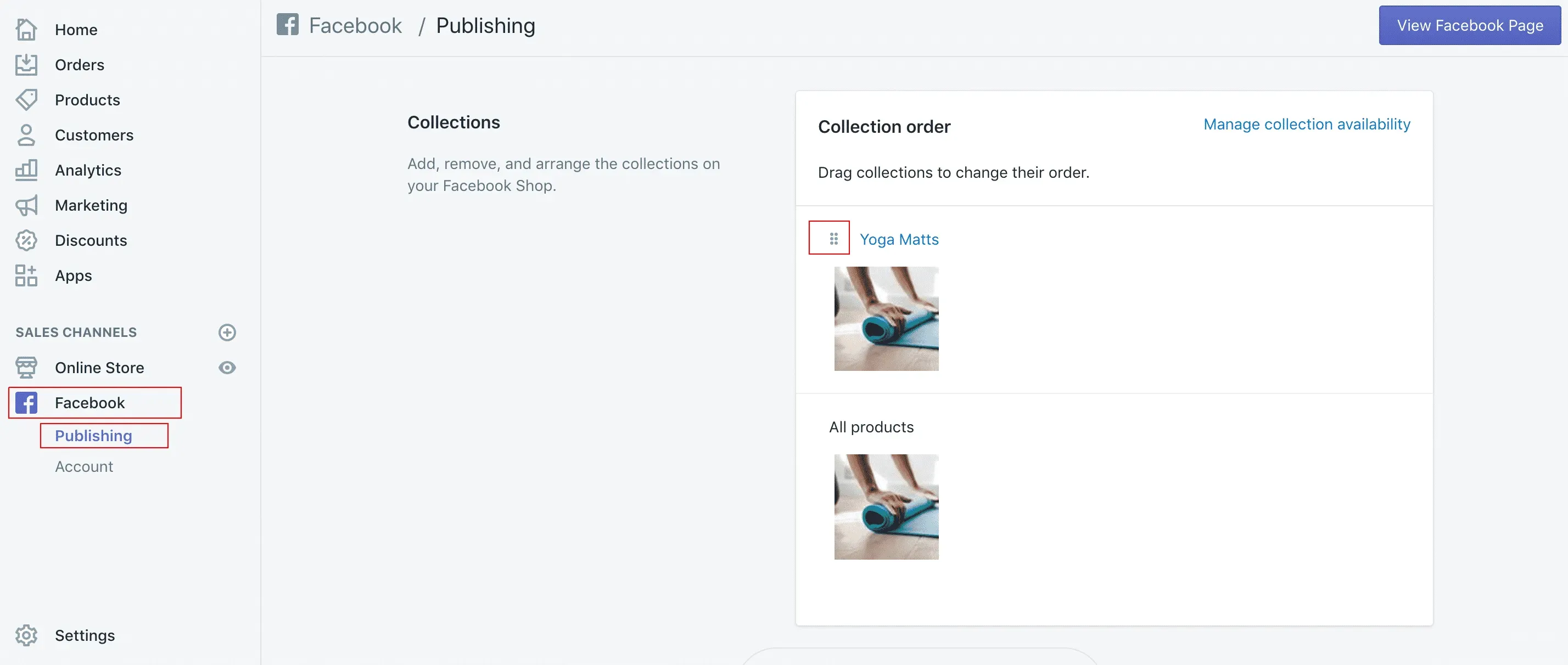The height and width of the screenshot is (665, 1568).
Task: Click the View Facebook Page button
Action: [1468, 25]
